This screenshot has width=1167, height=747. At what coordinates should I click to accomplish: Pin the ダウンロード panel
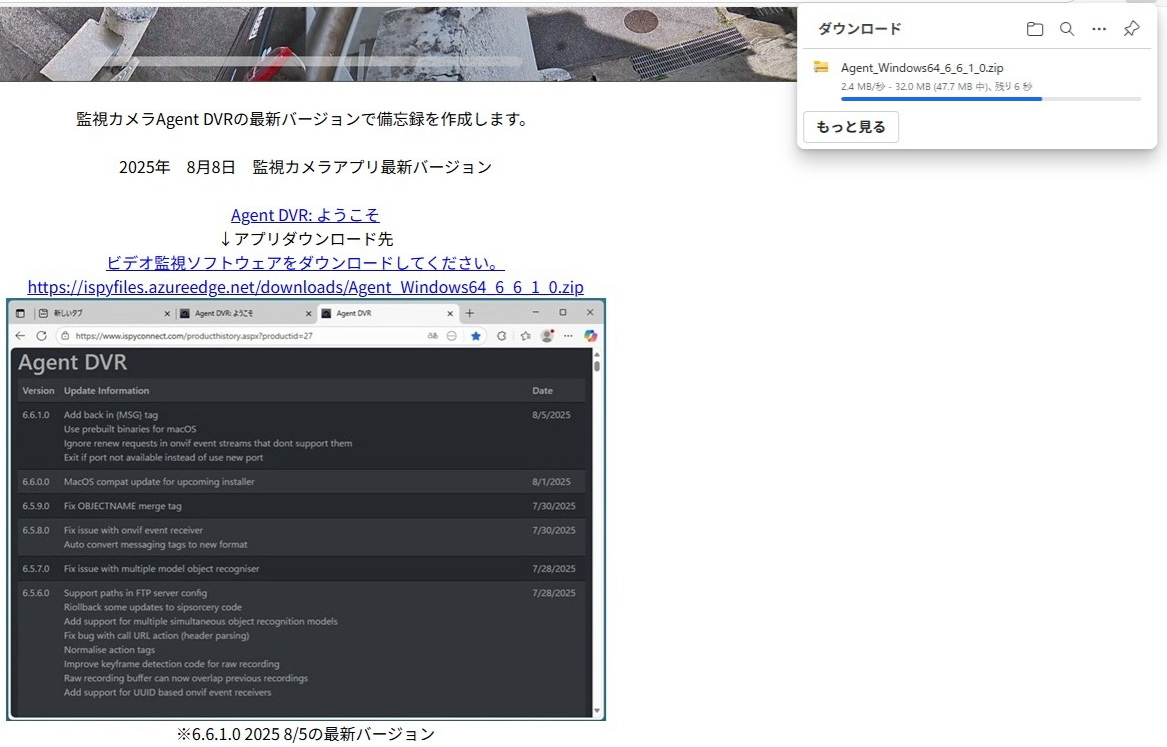click(x=1131, y=29)
